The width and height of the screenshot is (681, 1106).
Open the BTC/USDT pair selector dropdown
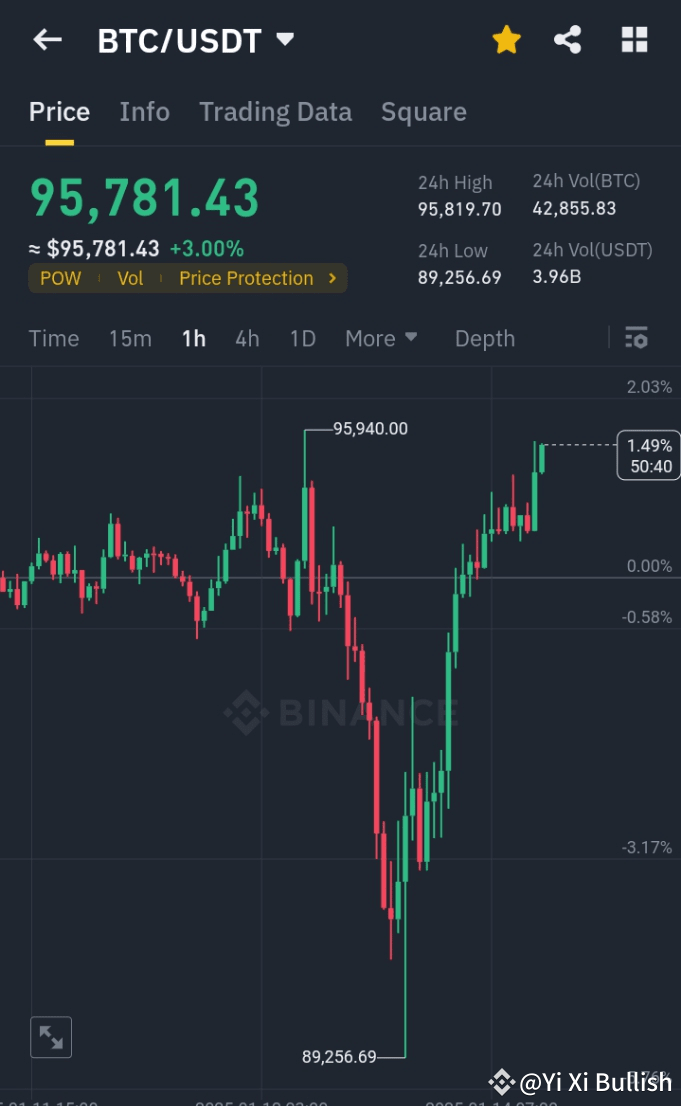(x=195, y=39)
